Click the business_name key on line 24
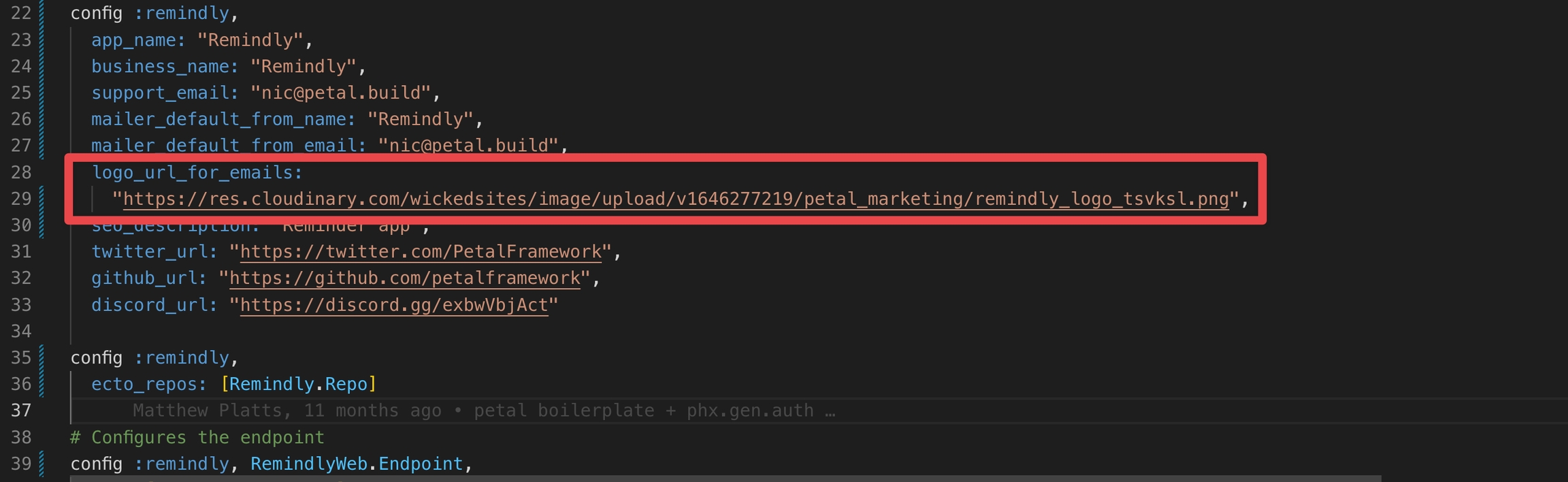1568x482 pixels. pyautogui.click(x=165, y=67)
